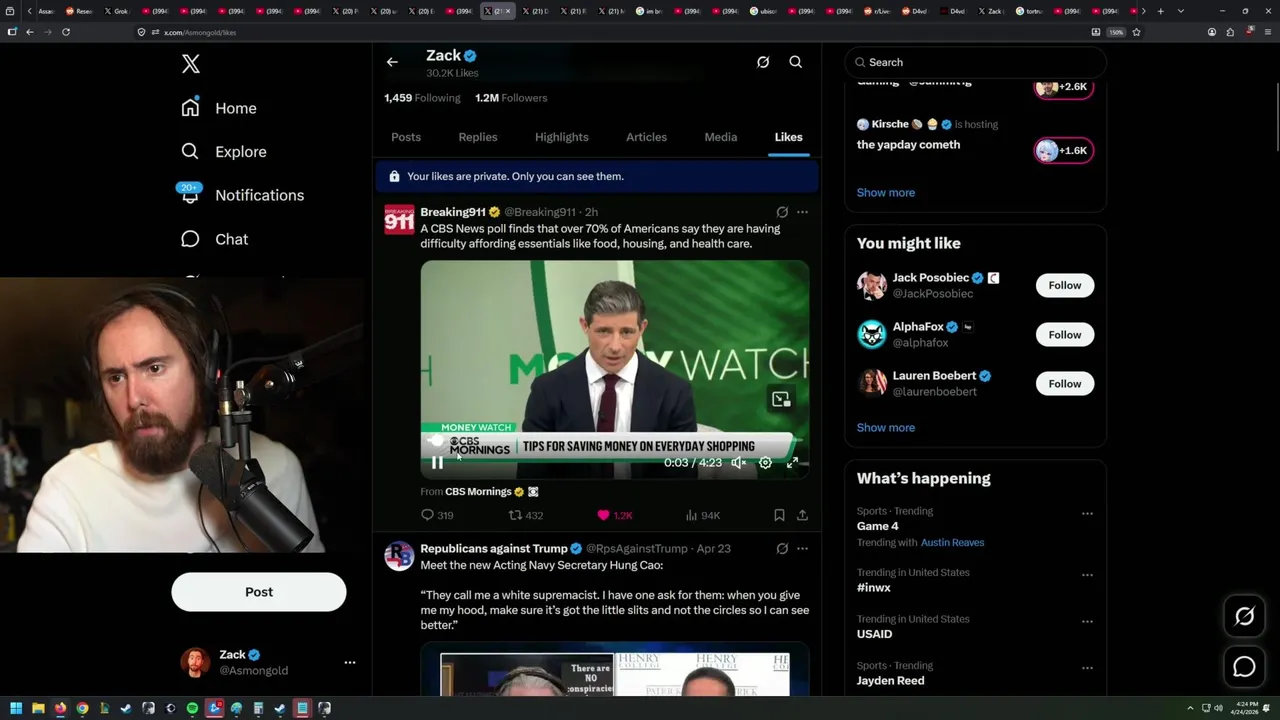Reply to the Breaking911 post
1280x720 pixels.
coord(427,515)
